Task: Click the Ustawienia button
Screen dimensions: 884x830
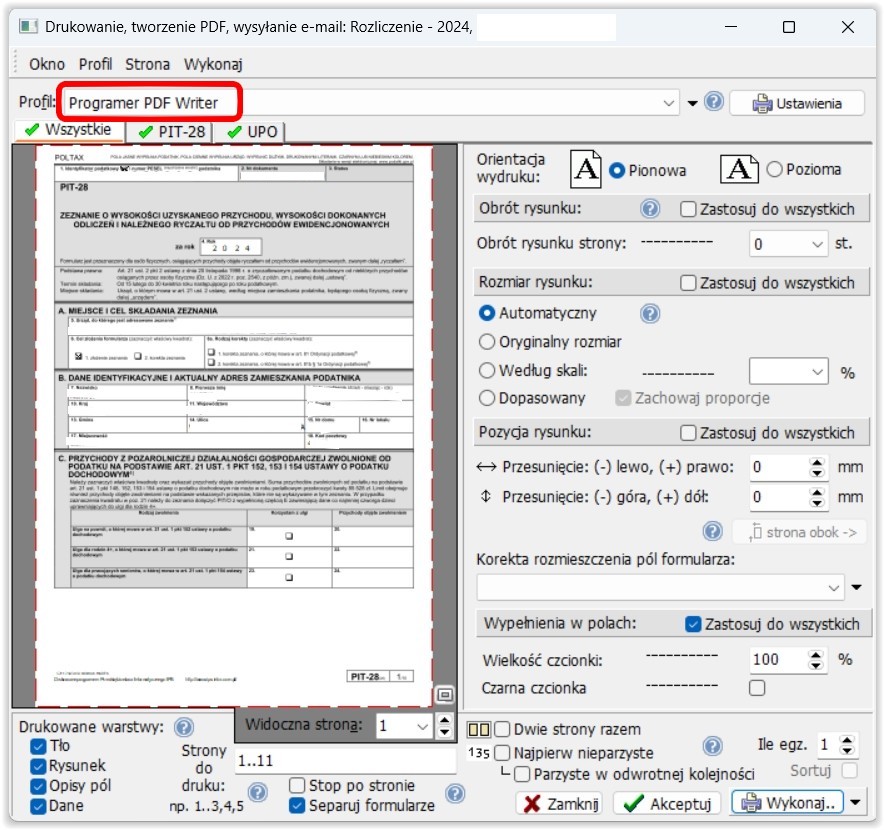Action: [x=798, y=103]
